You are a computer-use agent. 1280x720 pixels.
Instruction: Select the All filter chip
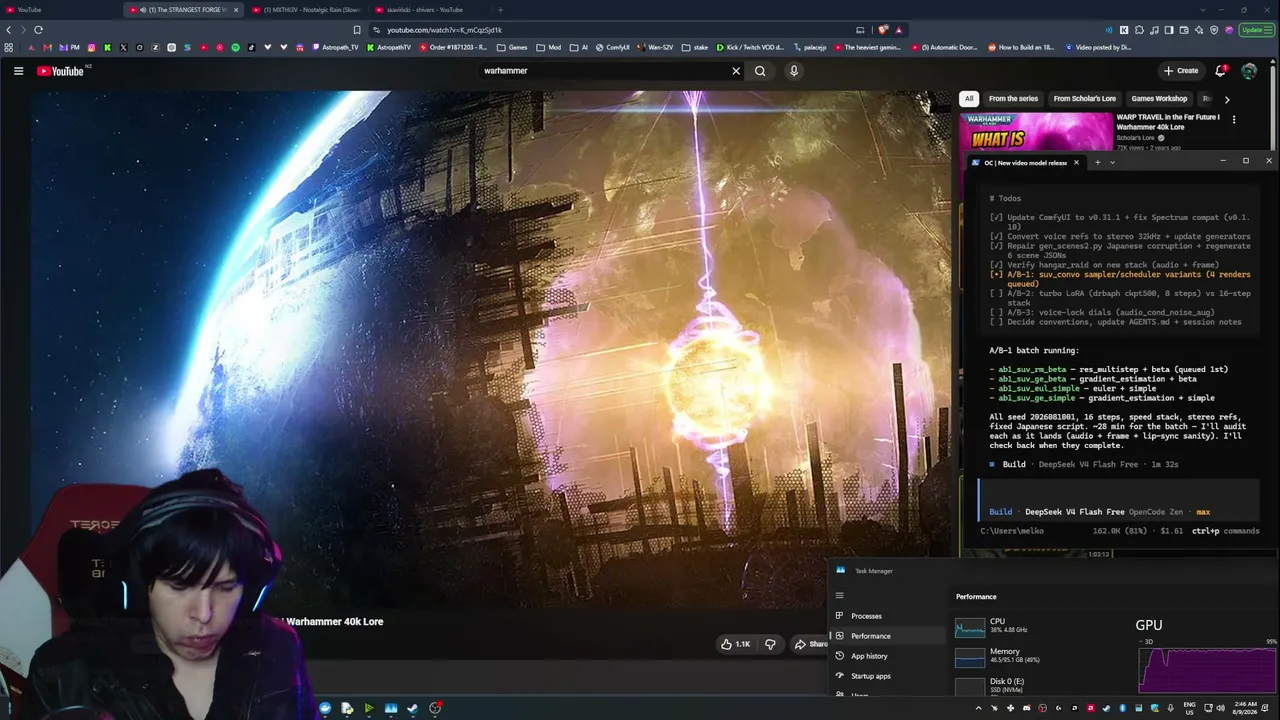[x=969, y=99]
